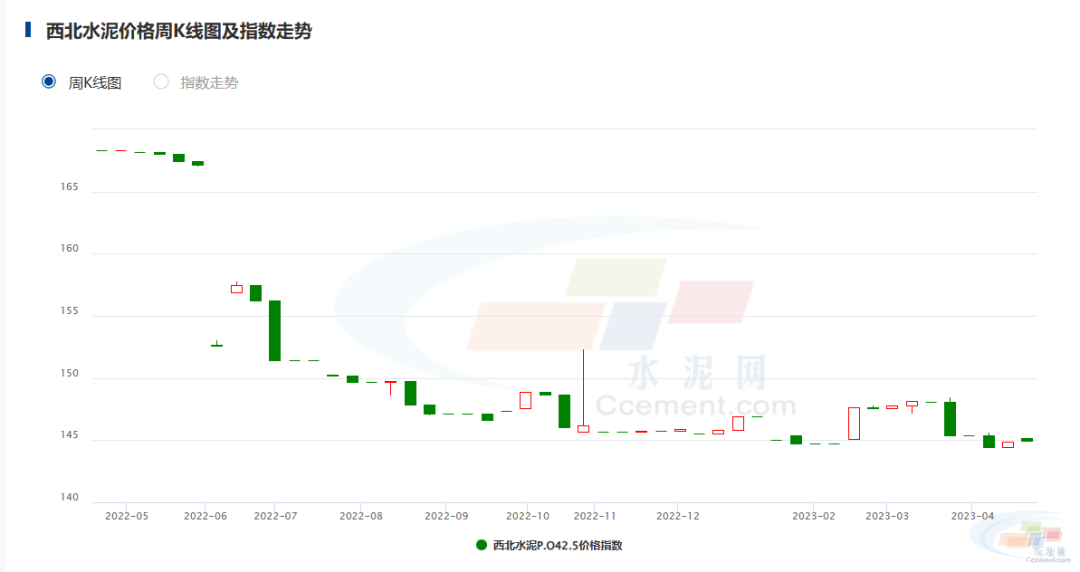Image resolution: width=1080 pixels, height=572 pixels.
Task: Click the 150 y-axis value
Action: point(69,374)
